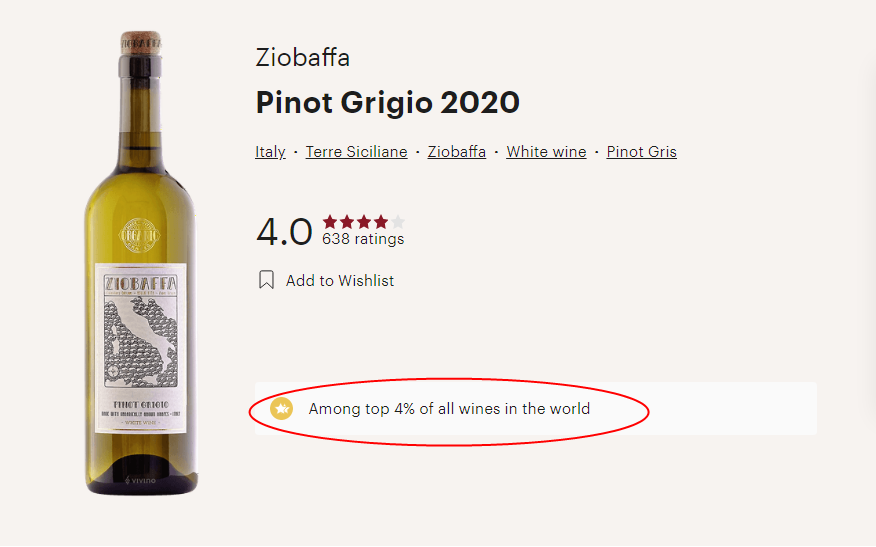The width and height of the screenshot is (876, 547).
Task: Click the gold crown badge icon
Action: point(282,408)
